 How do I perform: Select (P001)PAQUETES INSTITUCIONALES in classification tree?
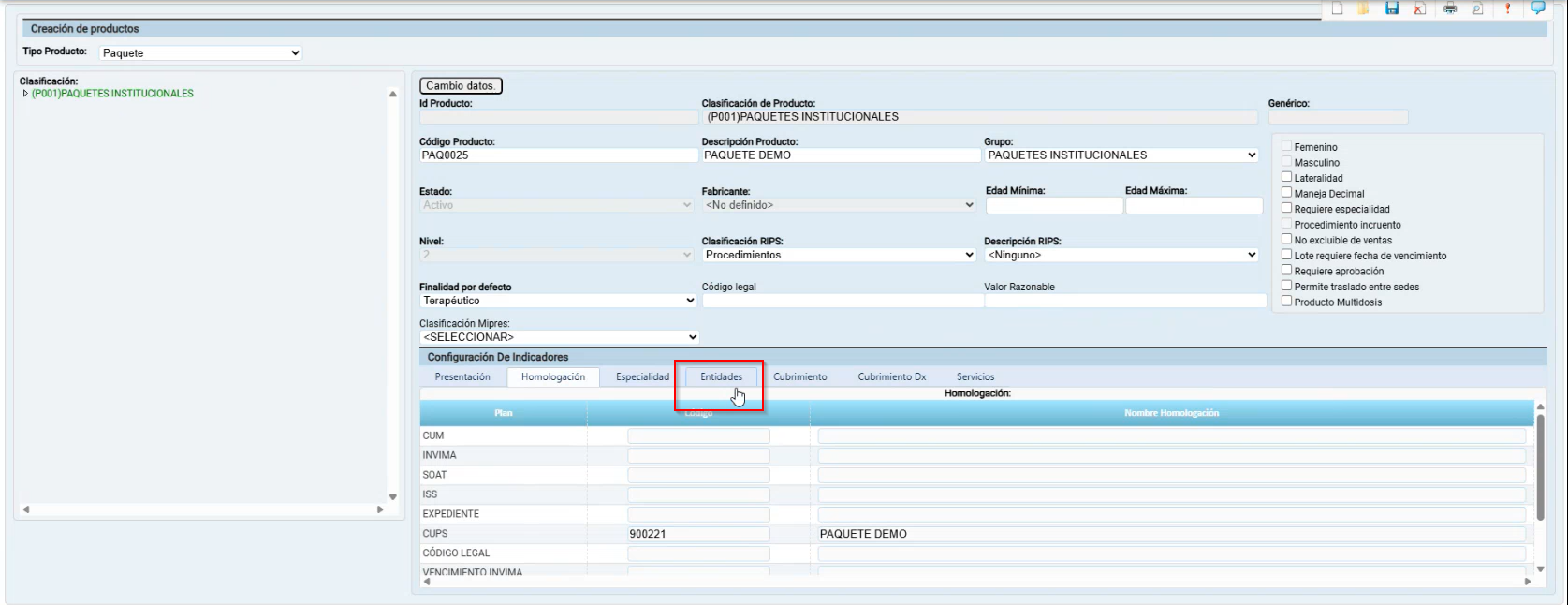(x=112, y=94)
